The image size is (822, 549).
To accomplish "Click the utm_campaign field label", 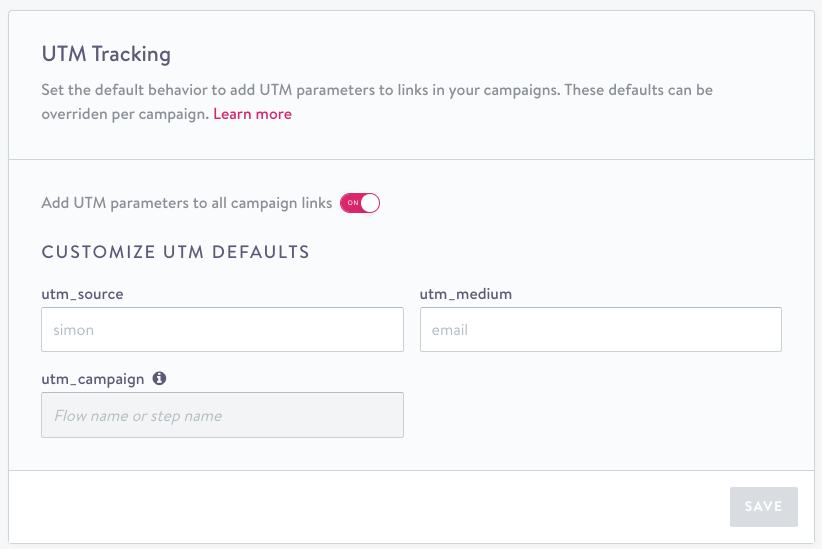I will 93,379.
